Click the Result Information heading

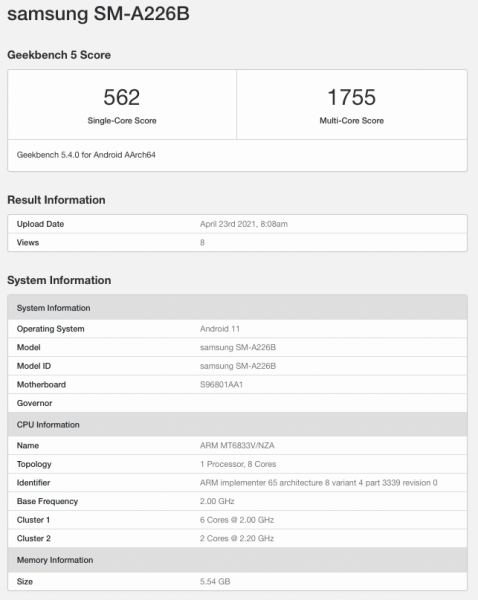[56, 200]
